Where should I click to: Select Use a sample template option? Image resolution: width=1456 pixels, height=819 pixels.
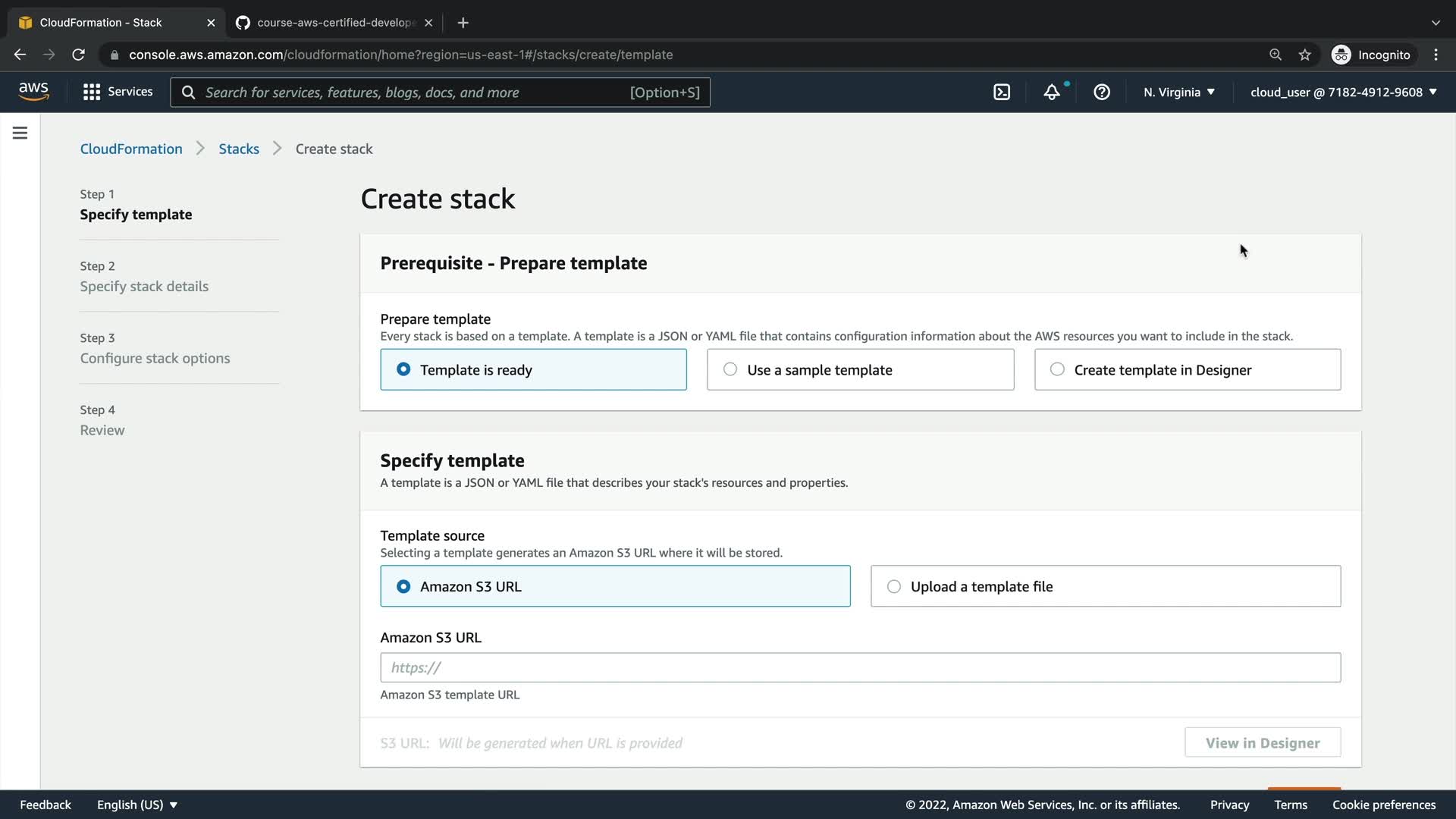click(x=860, y=370)
